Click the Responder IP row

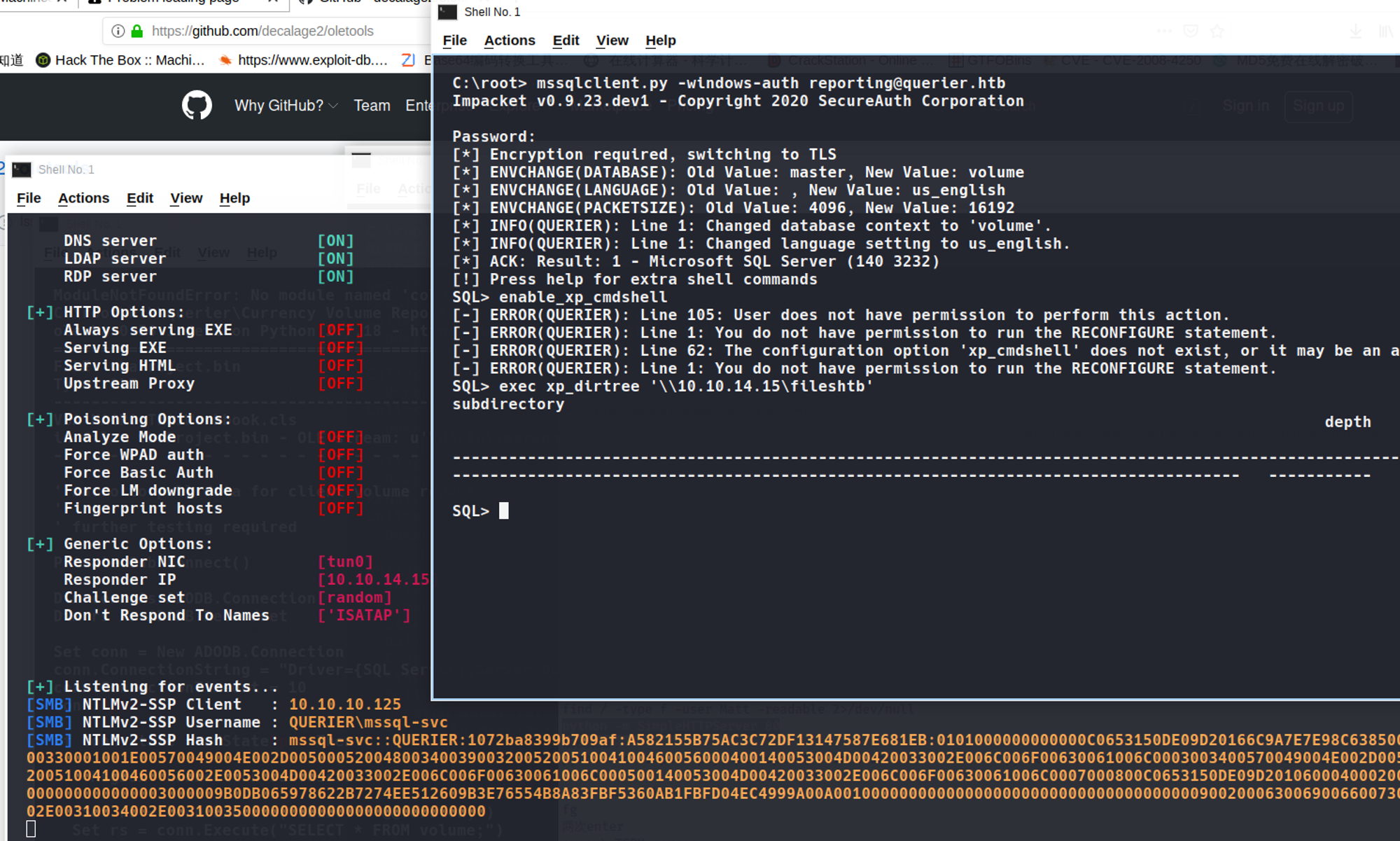246,580
